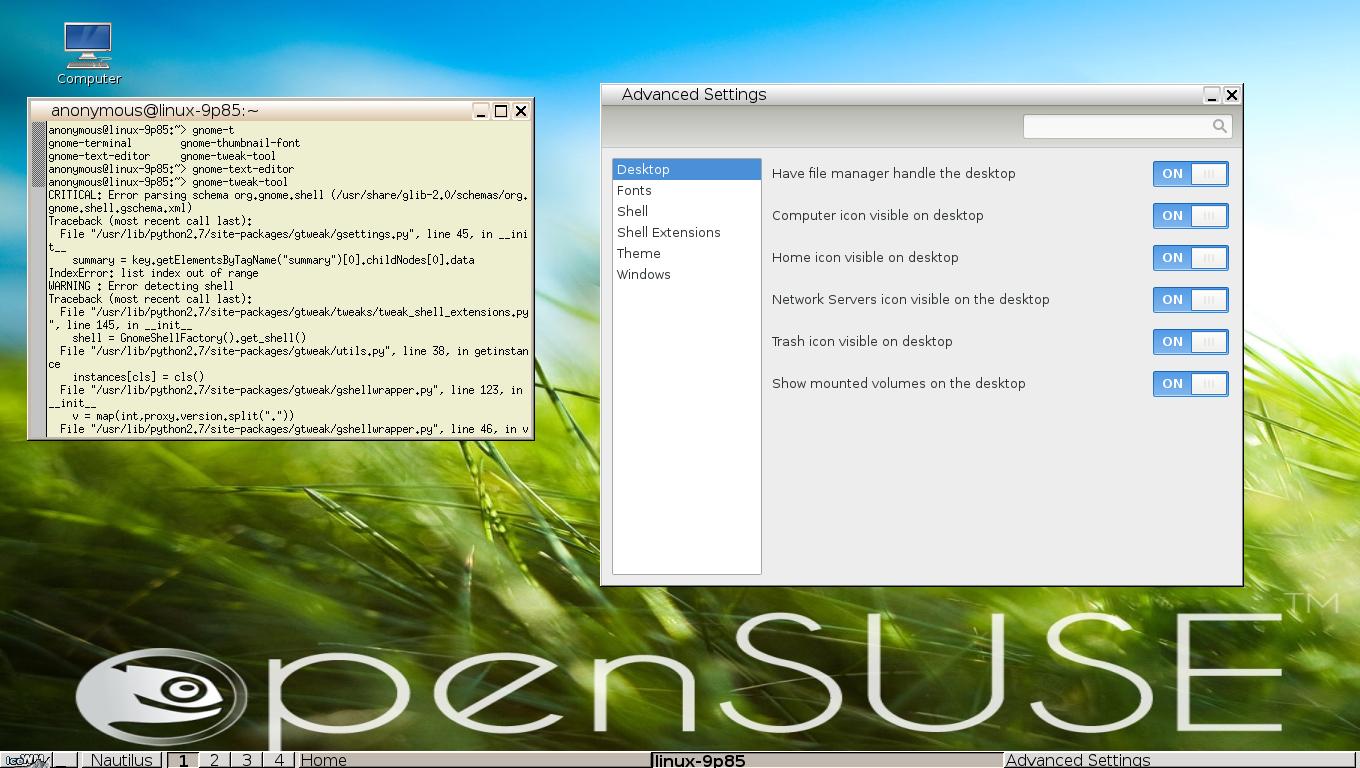Disable Show mounted volumes on the desktop
The width and height of the screenshot is (1360, 768).
(x=1190, y=383)
